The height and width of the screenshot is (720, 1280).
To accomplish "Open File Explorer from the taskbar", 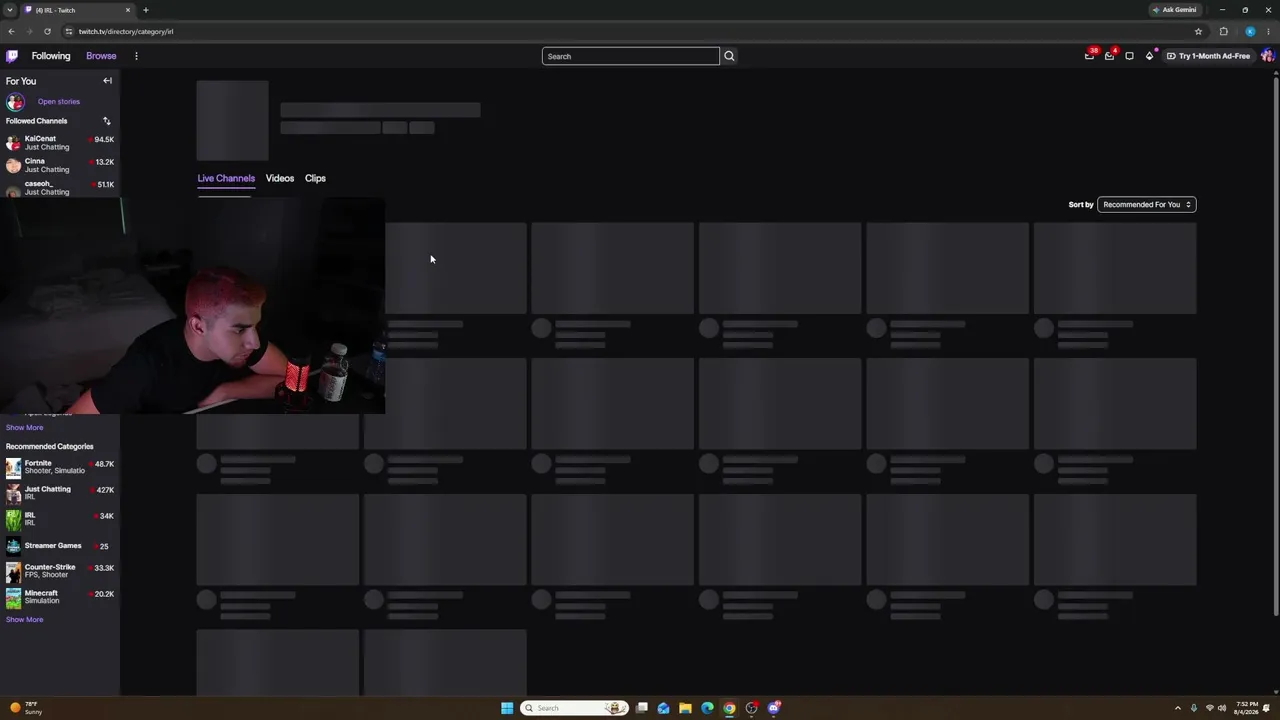I will [x=685, y=708].
